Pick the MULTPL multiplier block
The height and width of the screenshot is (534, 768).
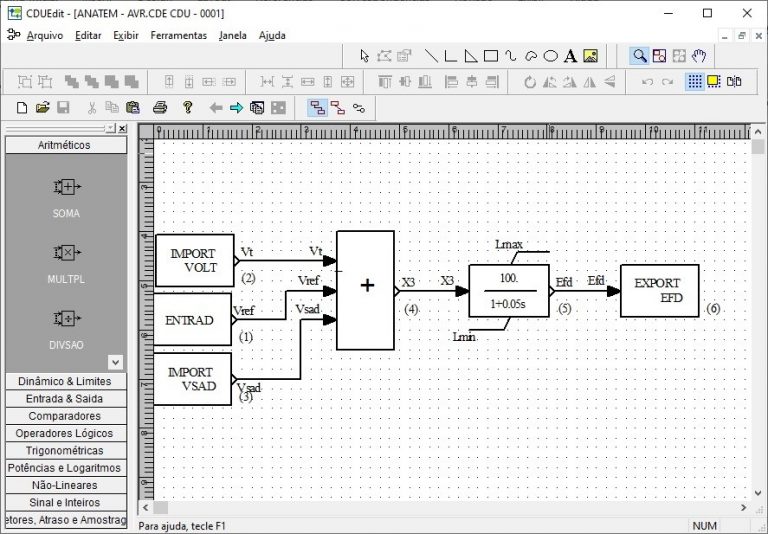[65, 253]
